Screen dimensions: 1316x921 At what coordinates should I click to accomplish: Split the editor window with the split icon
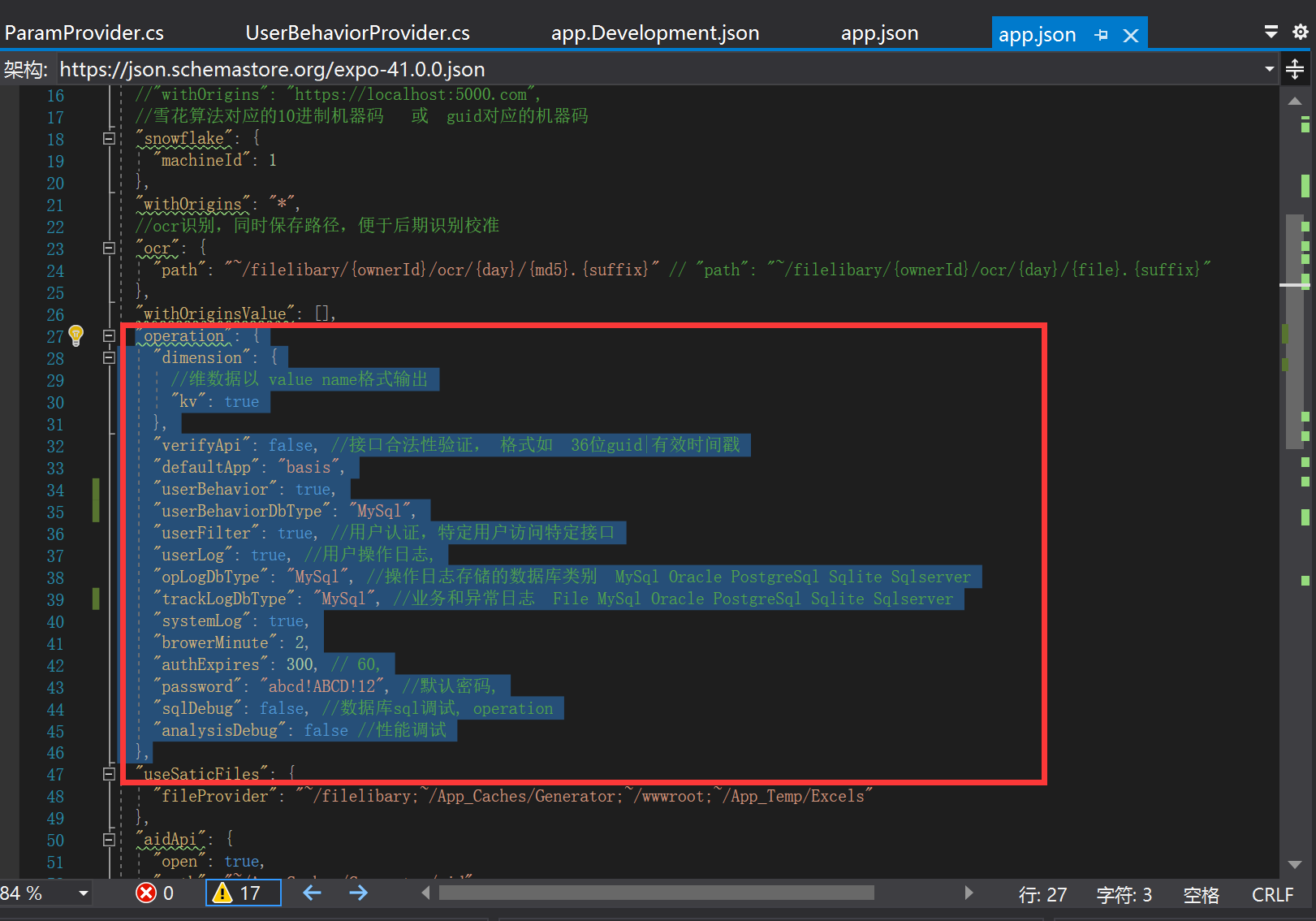(1295, 69)
